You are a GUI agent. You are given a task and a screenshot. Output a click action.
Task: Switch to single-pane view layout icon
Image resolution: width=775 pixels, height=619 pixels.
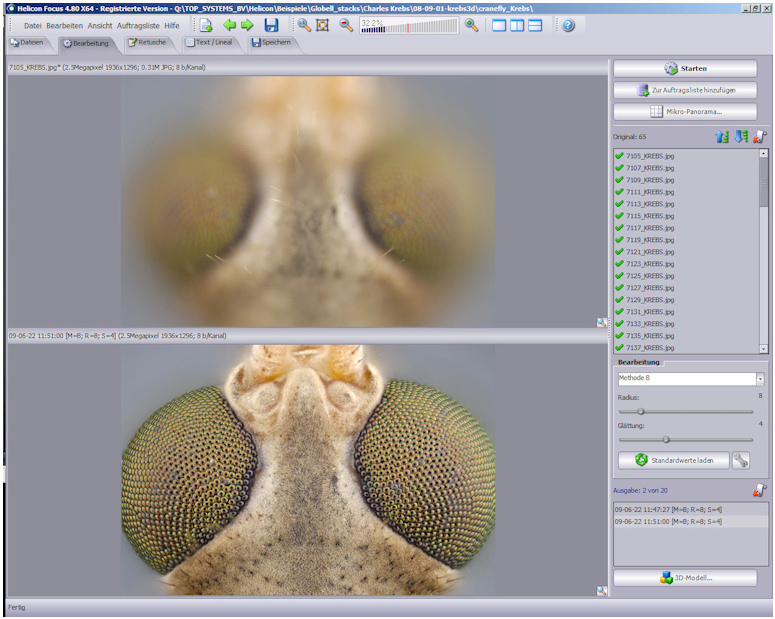[x=499, y=25]
